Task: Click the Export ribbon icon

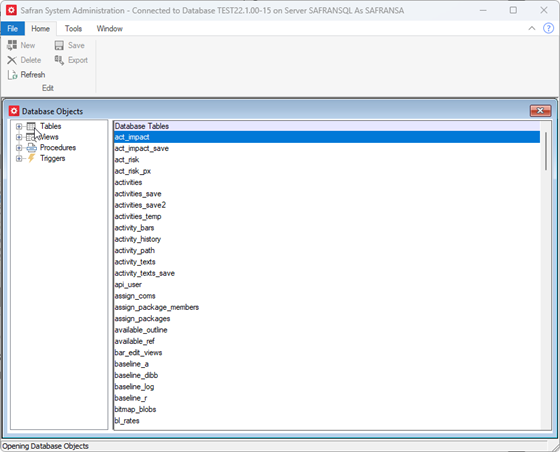Action: [59, 60]
